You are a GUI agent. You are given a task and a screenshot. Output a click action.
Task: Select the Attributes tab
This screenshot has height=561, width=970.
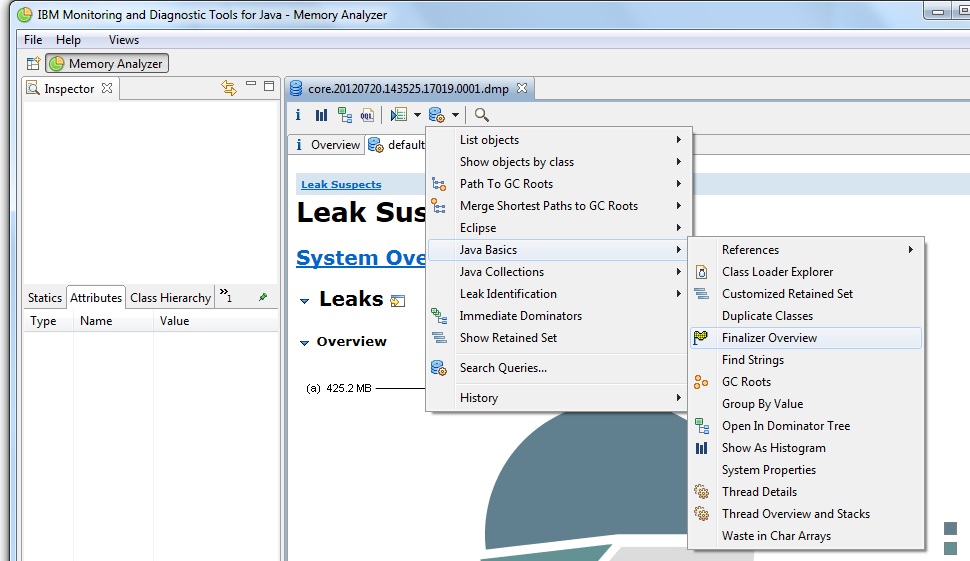(96, 298)
